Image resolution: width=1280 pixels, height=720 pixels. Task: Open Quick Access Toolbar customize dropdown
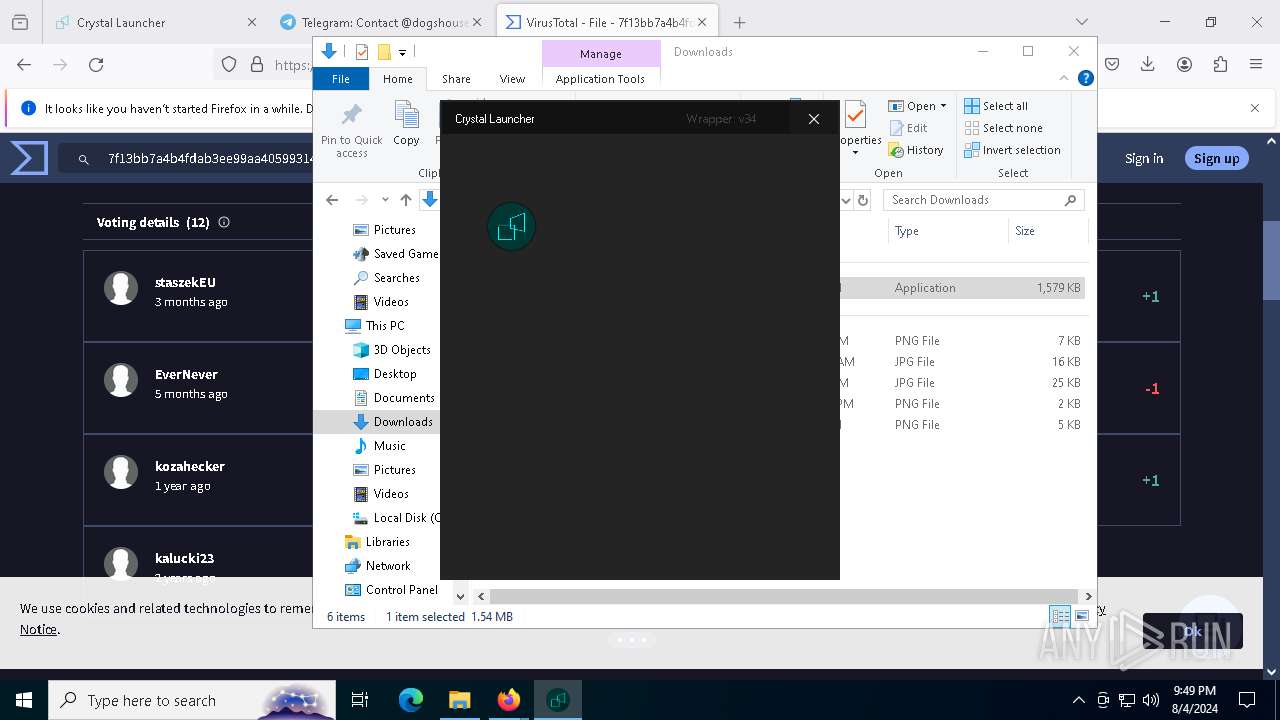pos(402,52)
